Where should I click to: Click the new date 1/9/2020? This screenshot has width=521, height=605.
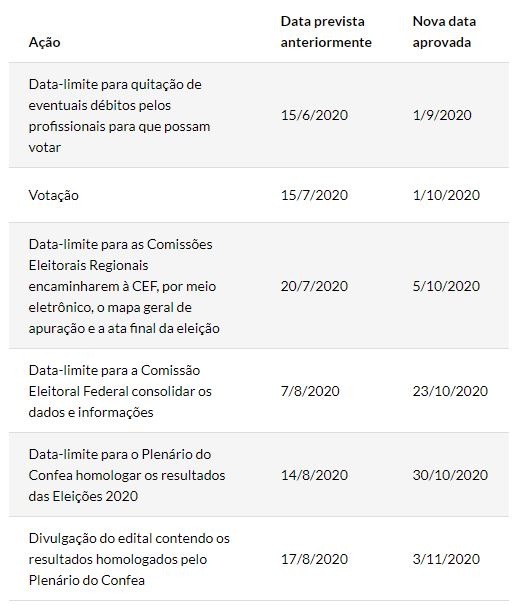click(x=442, y=115)
